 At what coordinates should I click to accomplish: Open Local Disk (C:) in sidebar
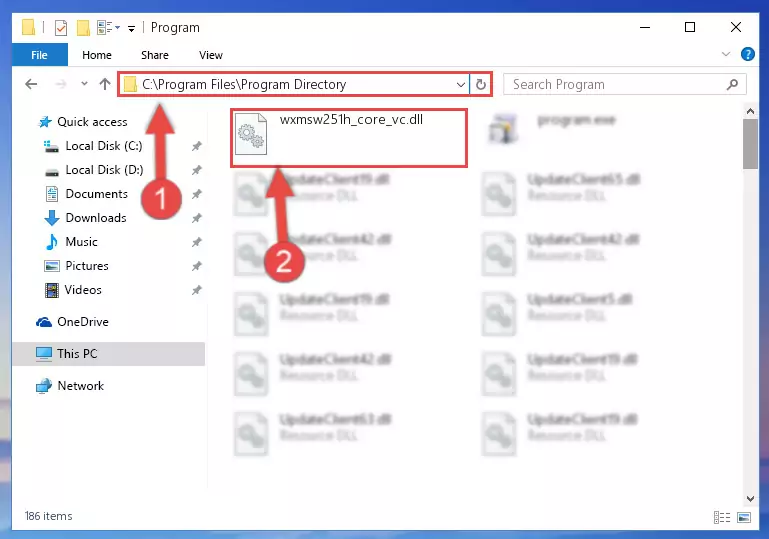103,146
